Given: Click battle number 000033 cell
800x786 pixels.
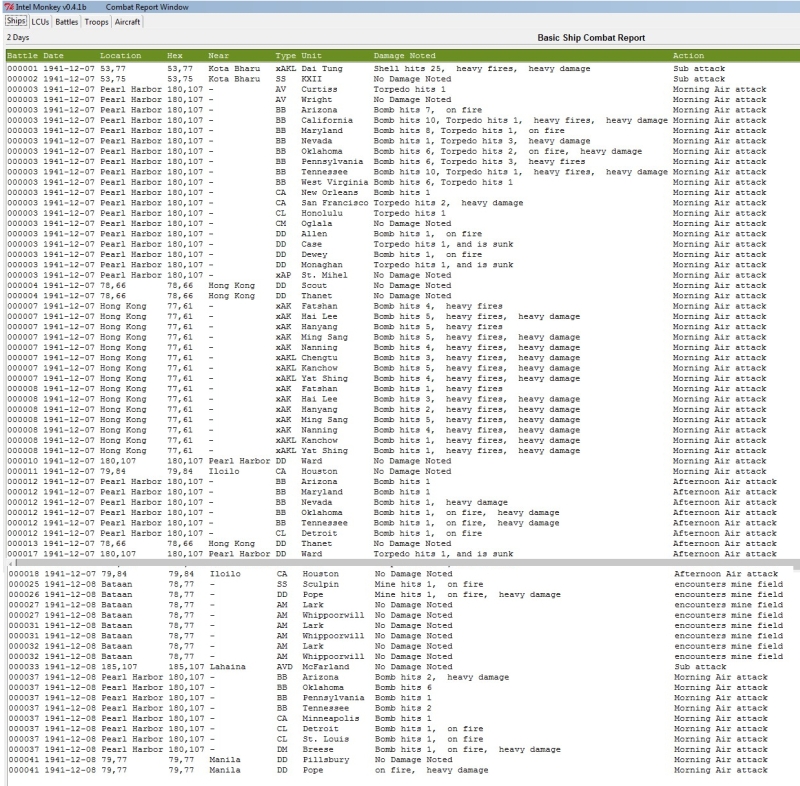Looking at the screenshot, I should pyautogui.click(x=24, y=667).
